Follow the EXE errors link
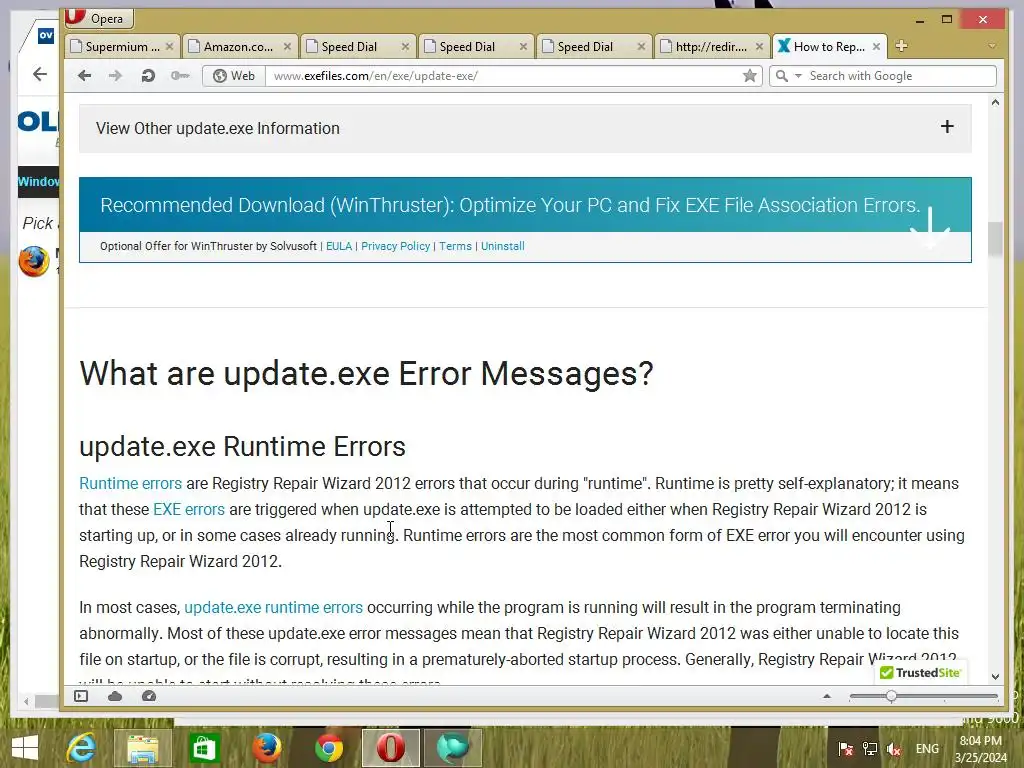This screenshot has height=768, width=1024. [189, 509]
